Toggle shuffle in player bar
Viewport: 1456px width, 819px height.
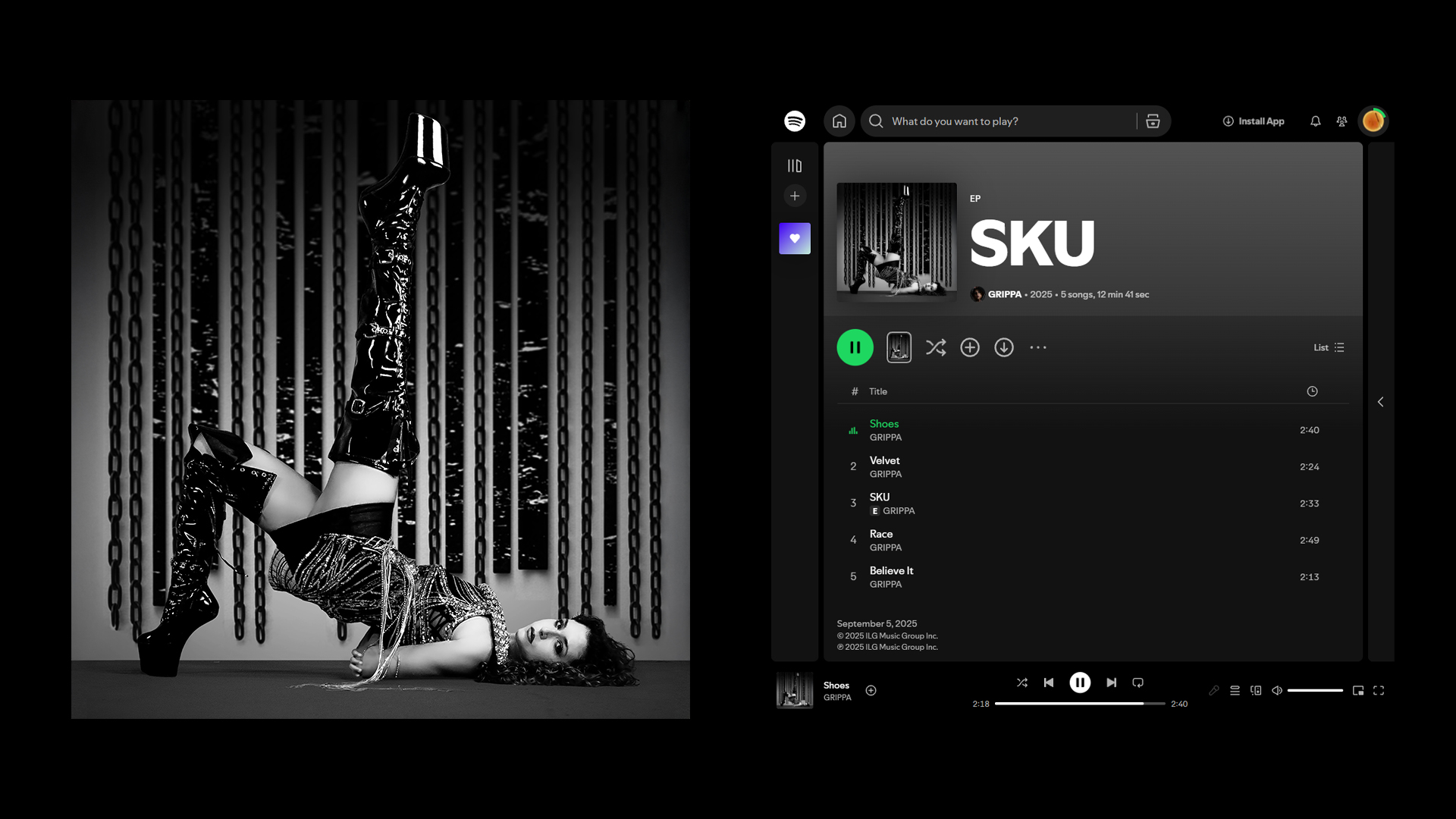[x=1022, y=682]
